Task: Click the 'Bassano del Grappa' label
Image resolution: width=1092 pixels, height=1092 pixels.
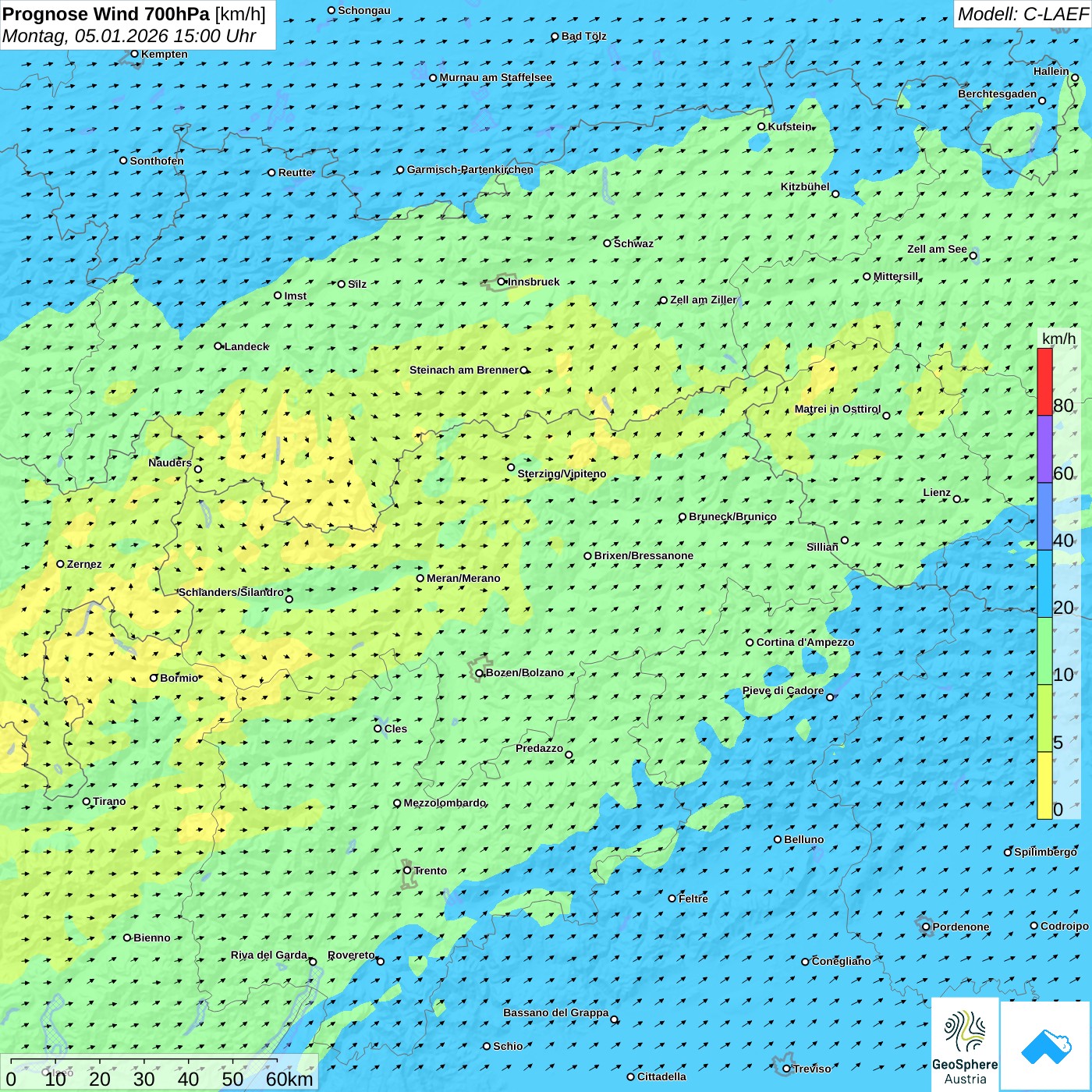Action: tap(556, 1012)
